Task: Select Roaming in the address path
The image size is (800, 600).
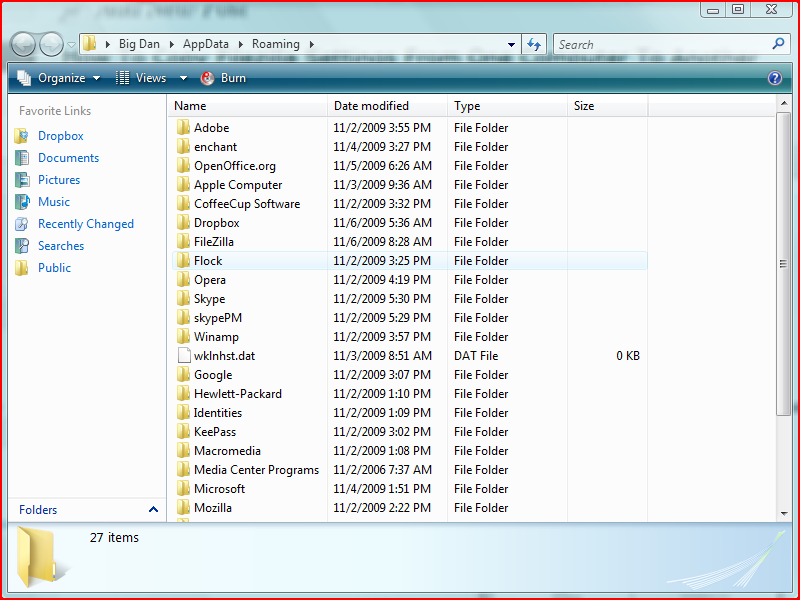Action: pyautogui.click(x=276, y=44)
